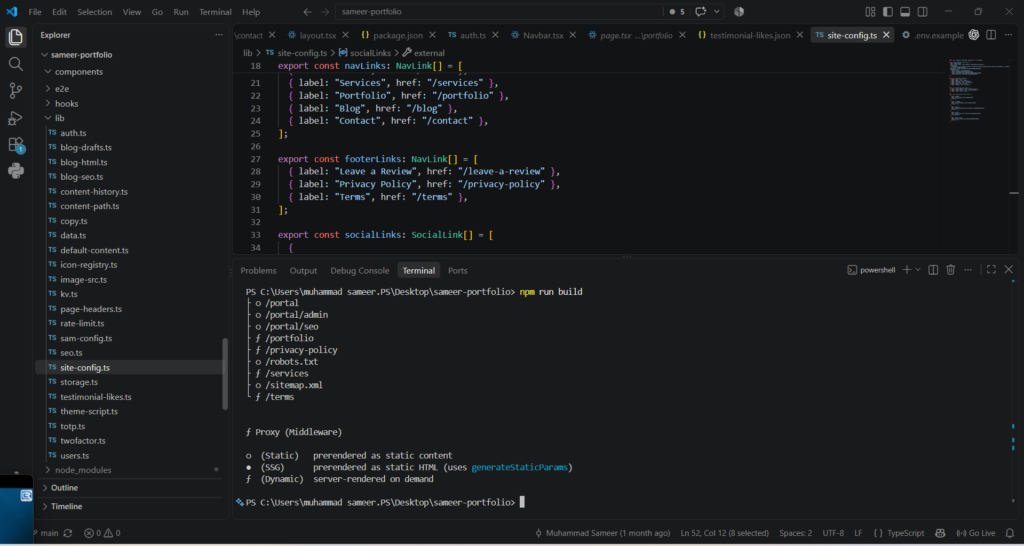Open the Extensions view with badge
Screen dimensions: 1024x546
point(16,145)
